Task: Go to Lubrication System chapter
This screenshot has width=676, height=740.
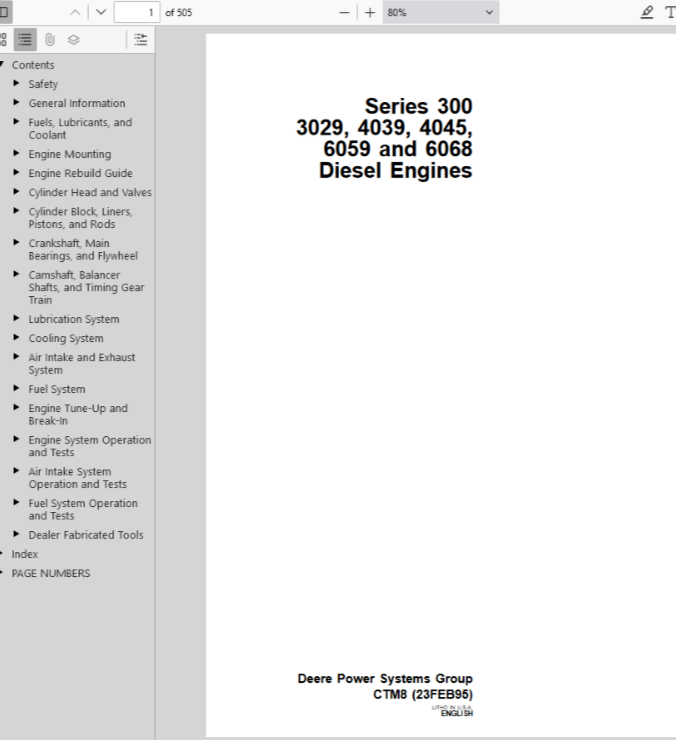Action: 74,319
